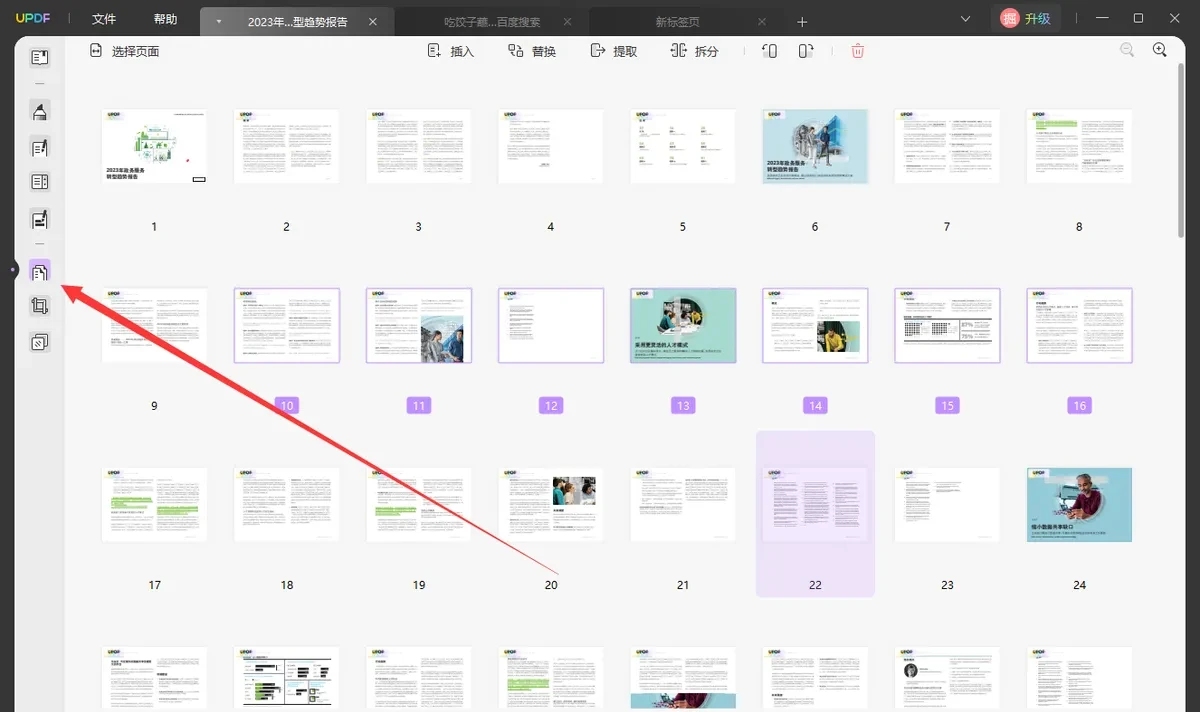Open the 帮助 menu
Image resolution: width=1200 pixels, height=712 pixels.
[166, 19]
